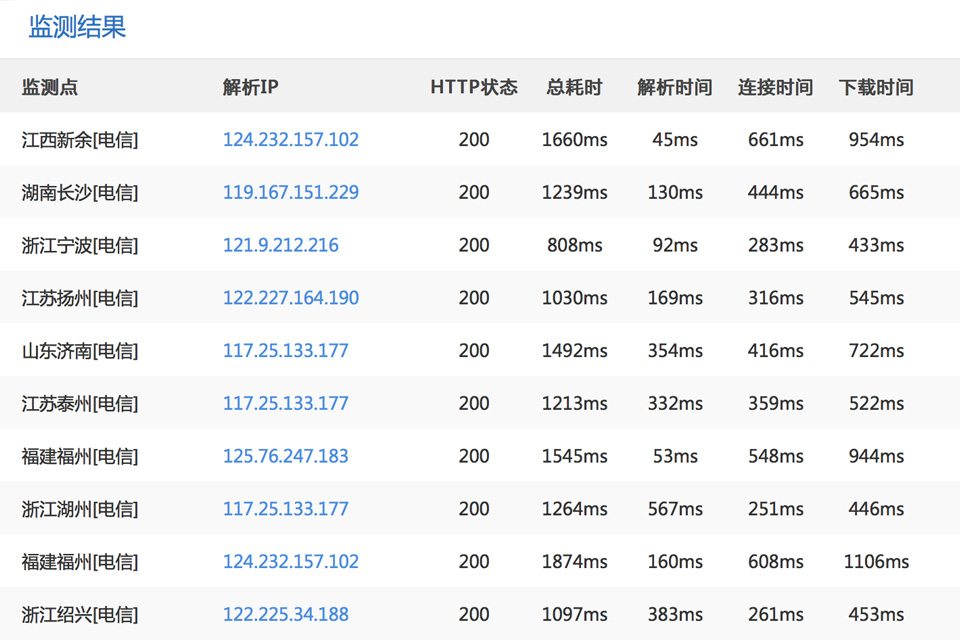Click the 监测结果 section title
The image size is (960, 640).
point(77,27)
